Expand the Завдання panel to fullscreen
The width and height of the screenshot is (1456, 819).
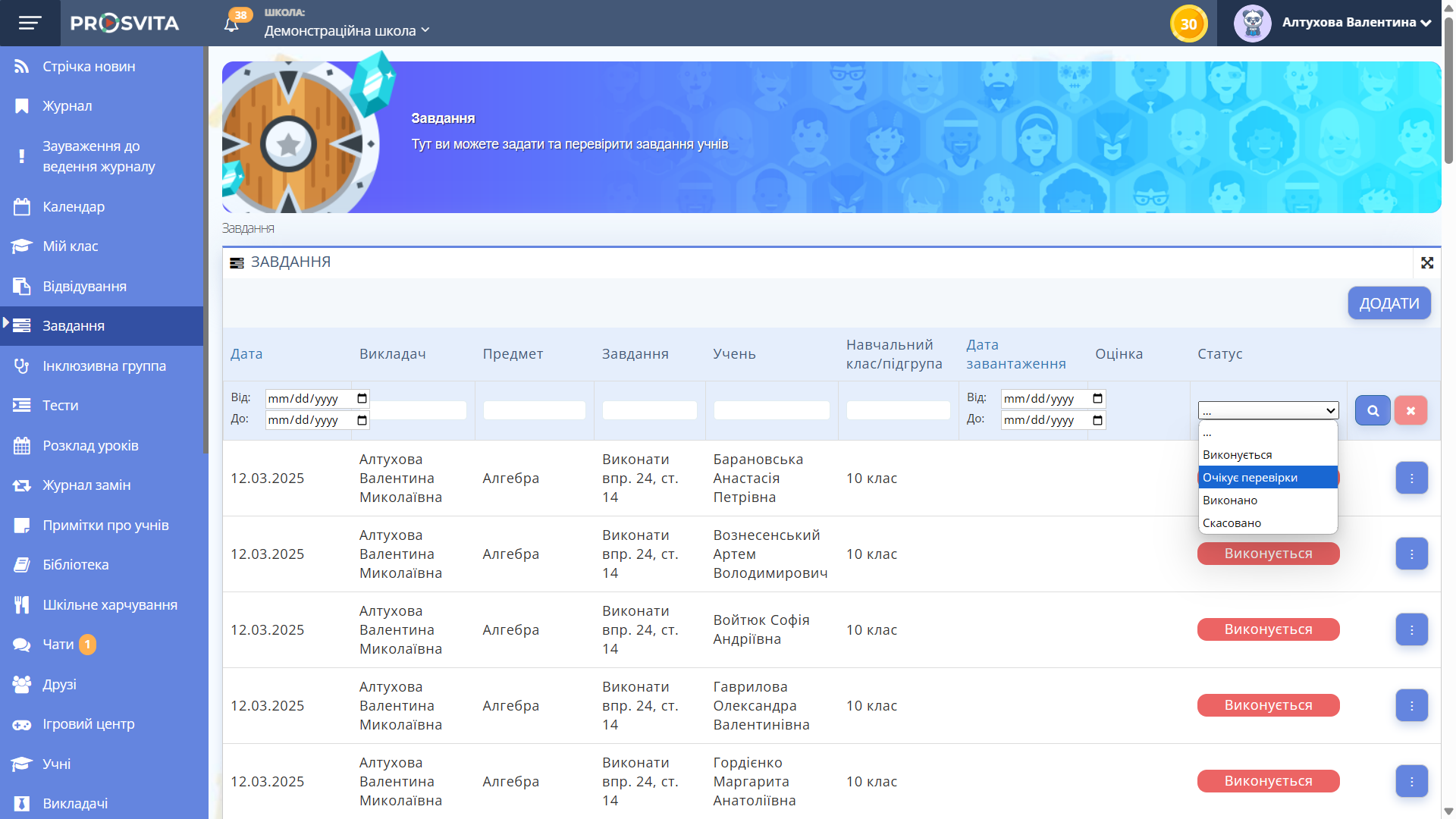click(1427, 262)
